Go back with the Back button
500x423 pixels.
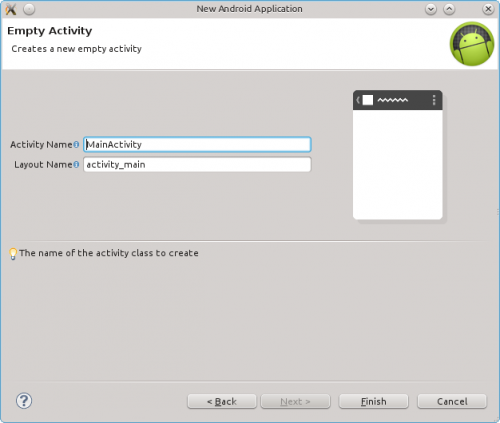click(x=222, y=401)
